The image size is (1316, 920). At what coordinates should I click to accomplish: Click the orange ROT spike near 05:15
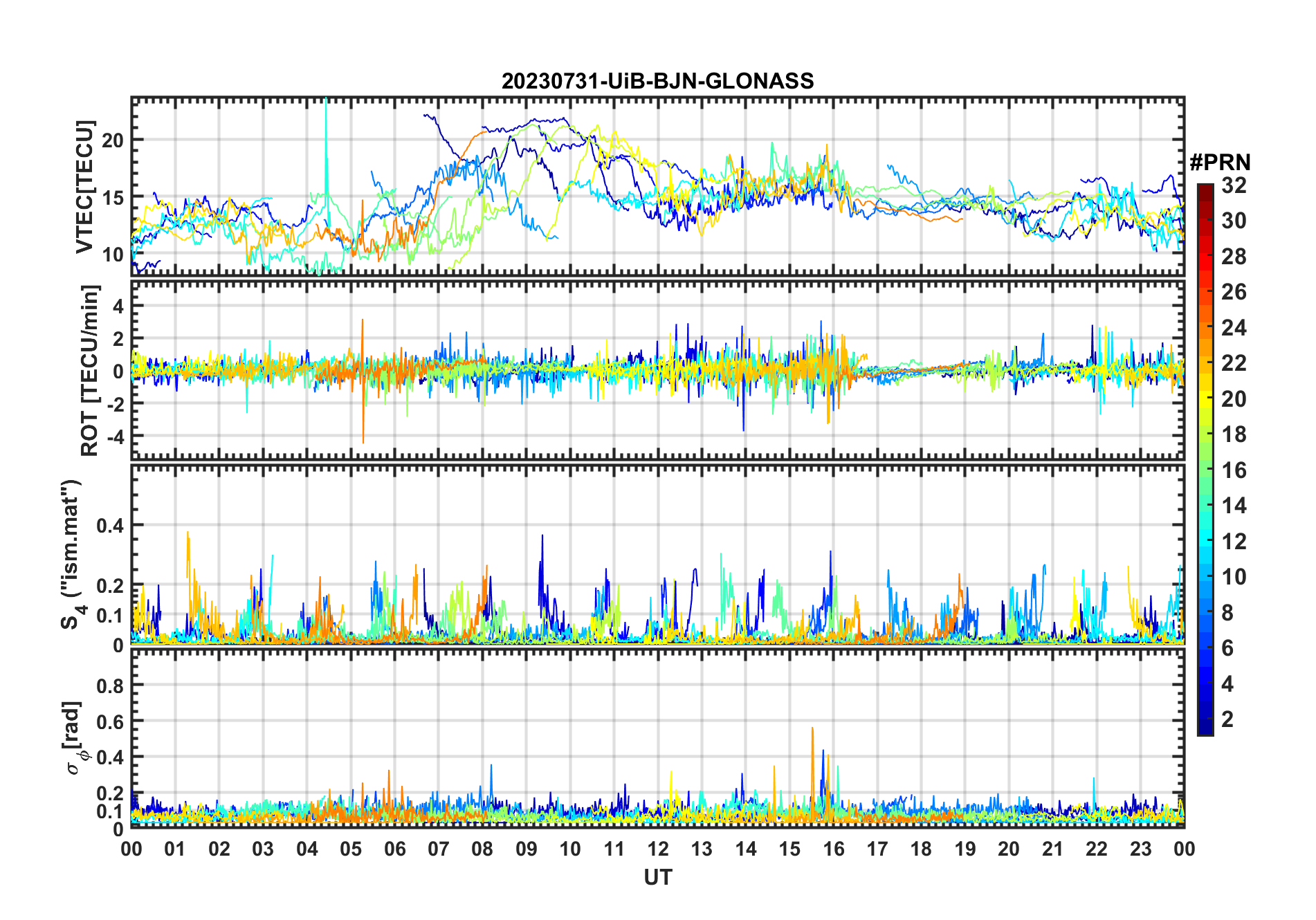pyautogui.click(x=363, y=380)
